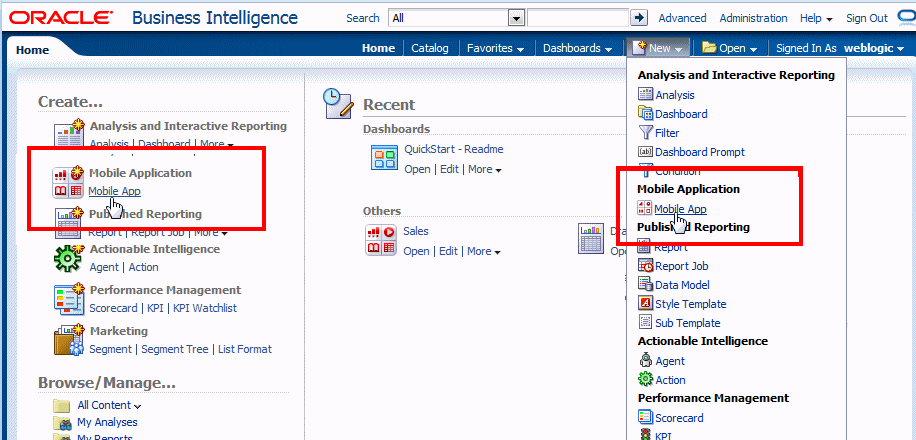Click the KPI Watchlist link
Viewport: 916px width, 440px height.
pyautogui.click(x=205, y=308)
